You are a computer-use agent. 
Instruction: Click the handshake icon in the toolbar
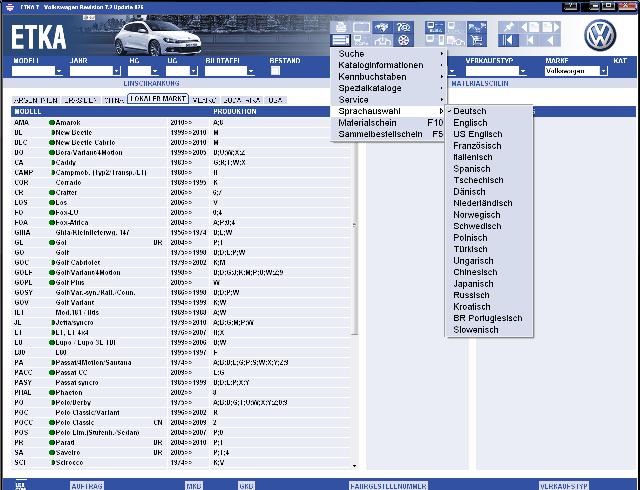coord(382,27)
